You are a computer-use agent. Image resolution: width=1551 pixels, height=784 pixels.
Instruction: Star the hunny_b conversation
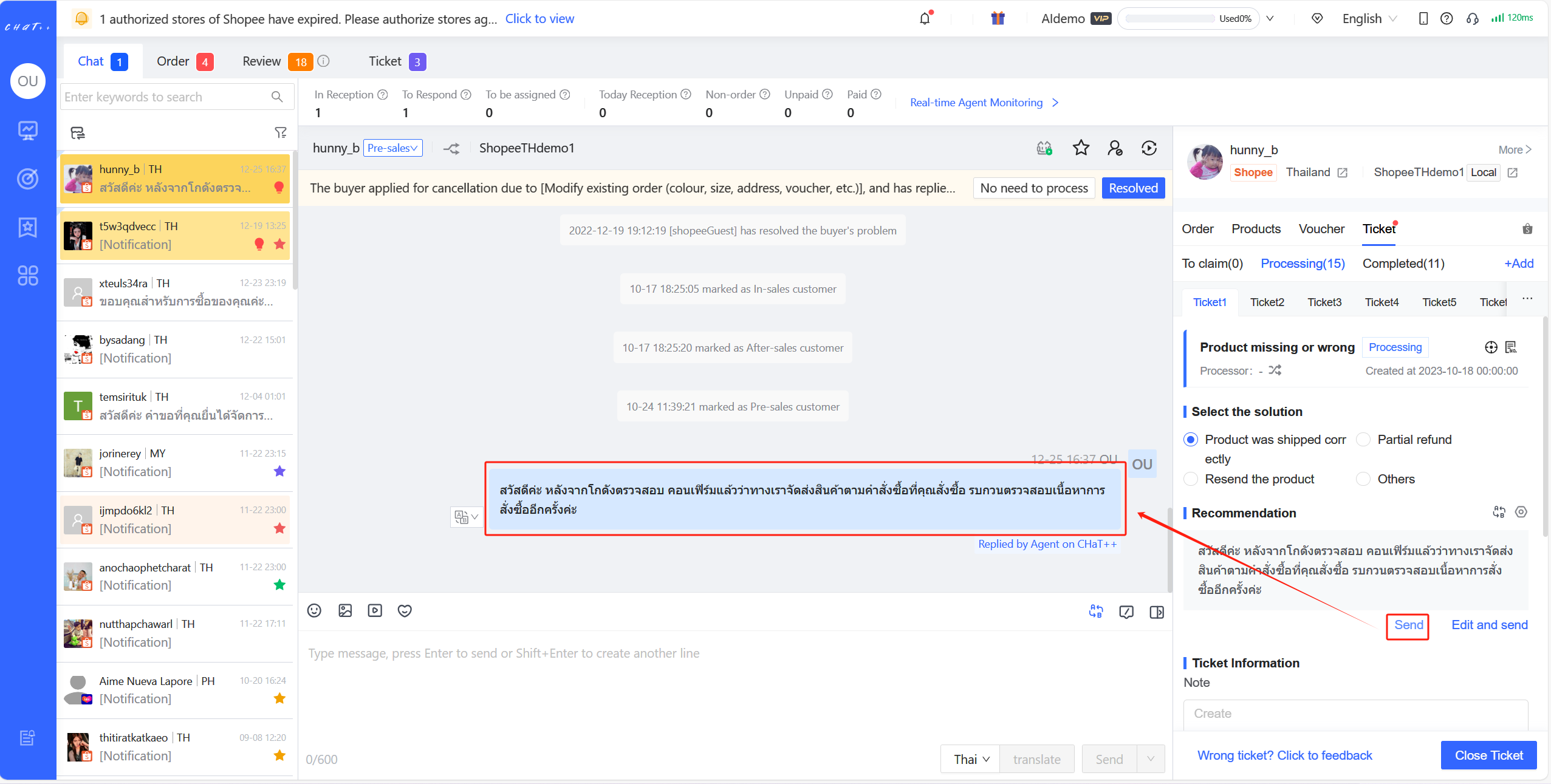[1081, 148]
